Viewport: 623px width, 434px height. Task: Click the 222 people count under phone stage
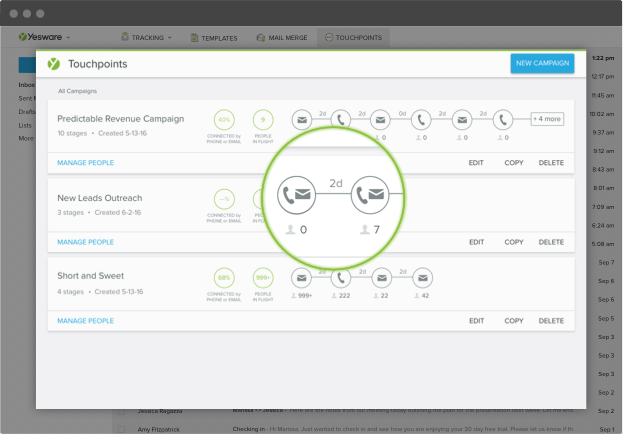(341, 296)
